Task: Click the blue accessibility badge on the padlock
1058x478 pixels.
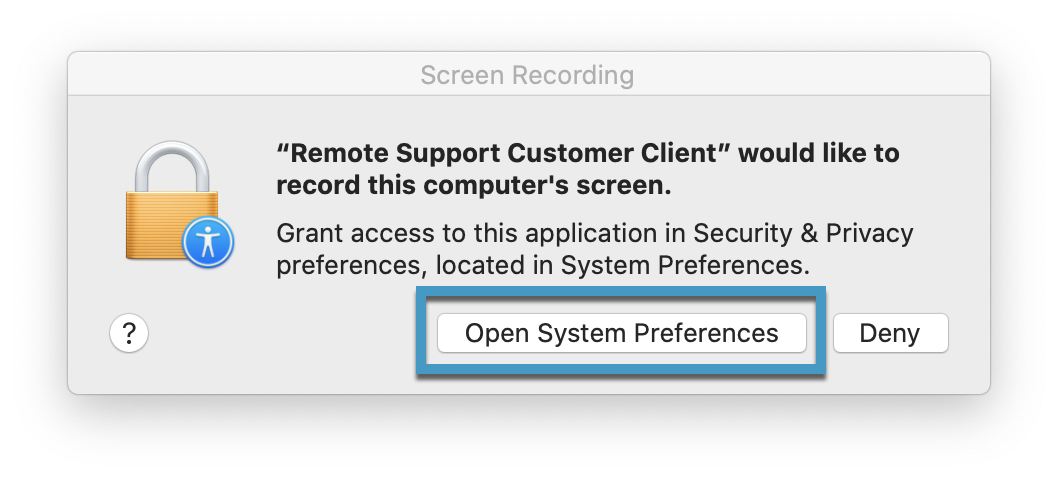Action: point(209,243)
